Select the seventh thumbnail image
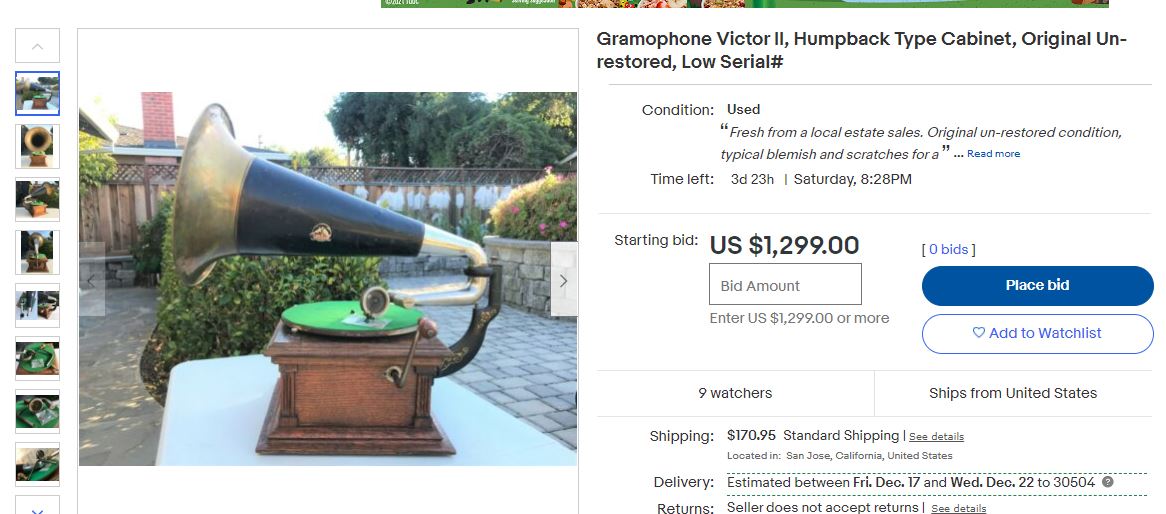This screenshot has height=514, width=1166. pyautogui.click(x=37, y=411)
